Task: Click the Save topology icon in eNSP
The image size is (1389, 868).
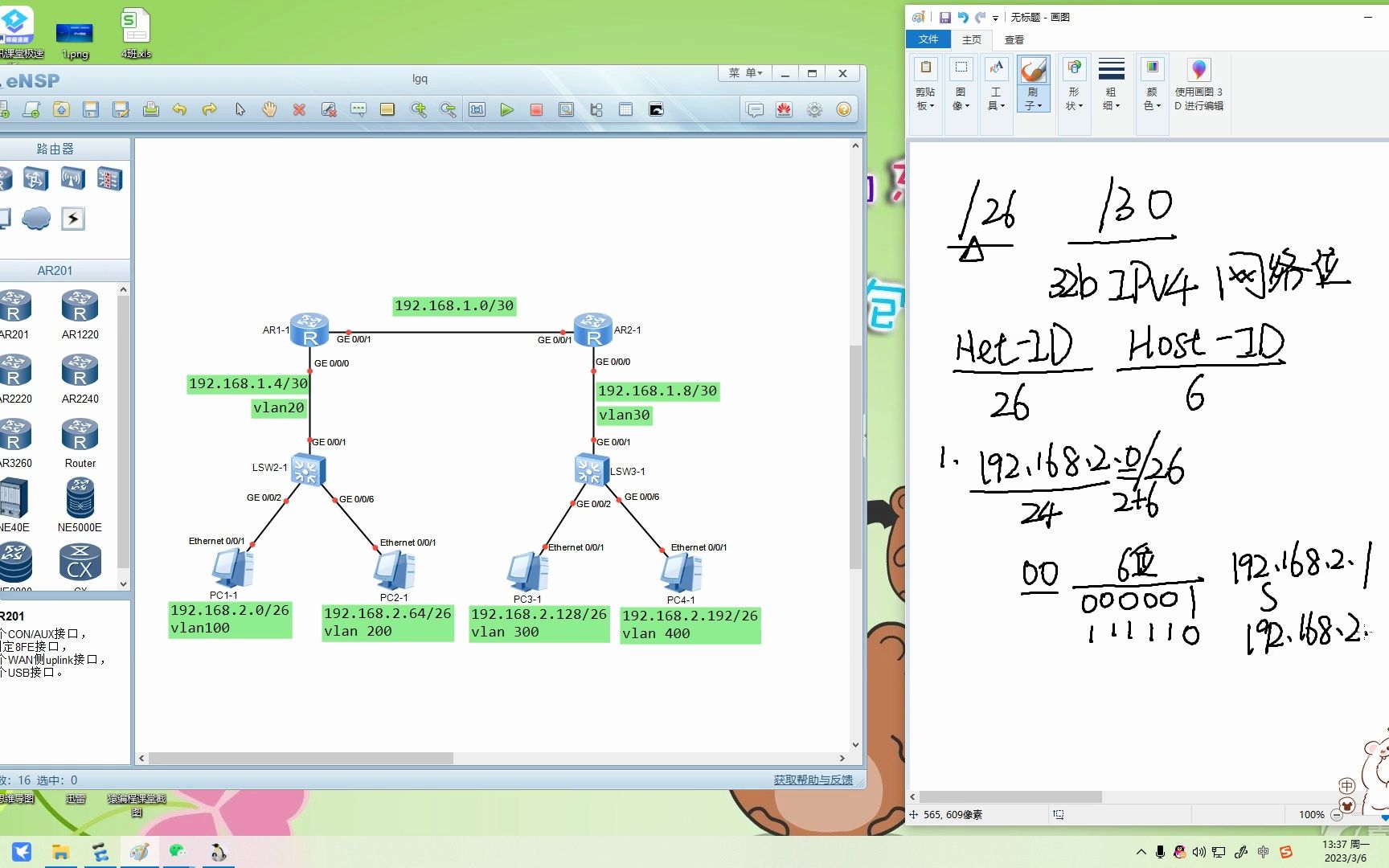Action: click(x=91, y=109)
